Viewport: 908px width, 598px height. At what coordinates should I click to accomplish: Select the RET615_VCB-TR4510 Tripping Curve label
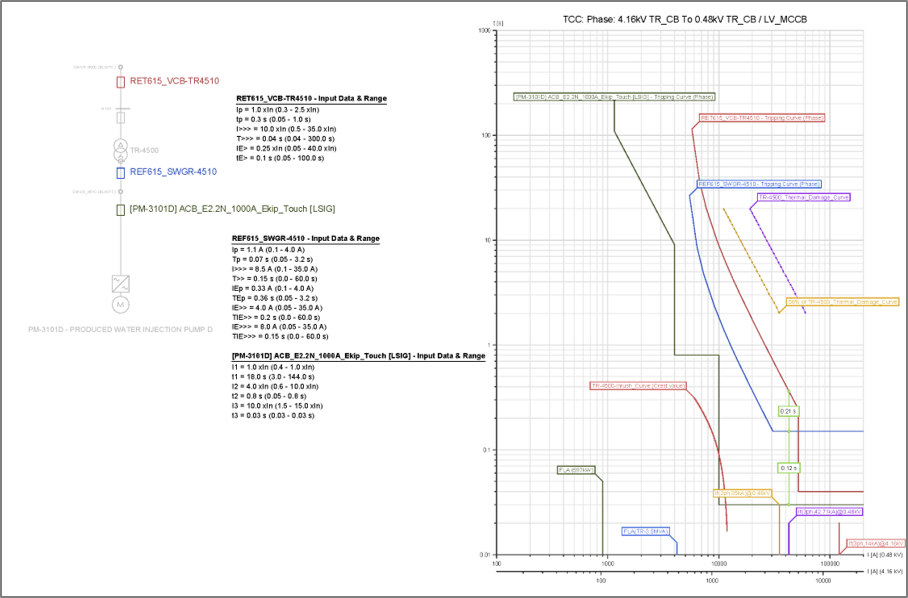click(761, 118)
